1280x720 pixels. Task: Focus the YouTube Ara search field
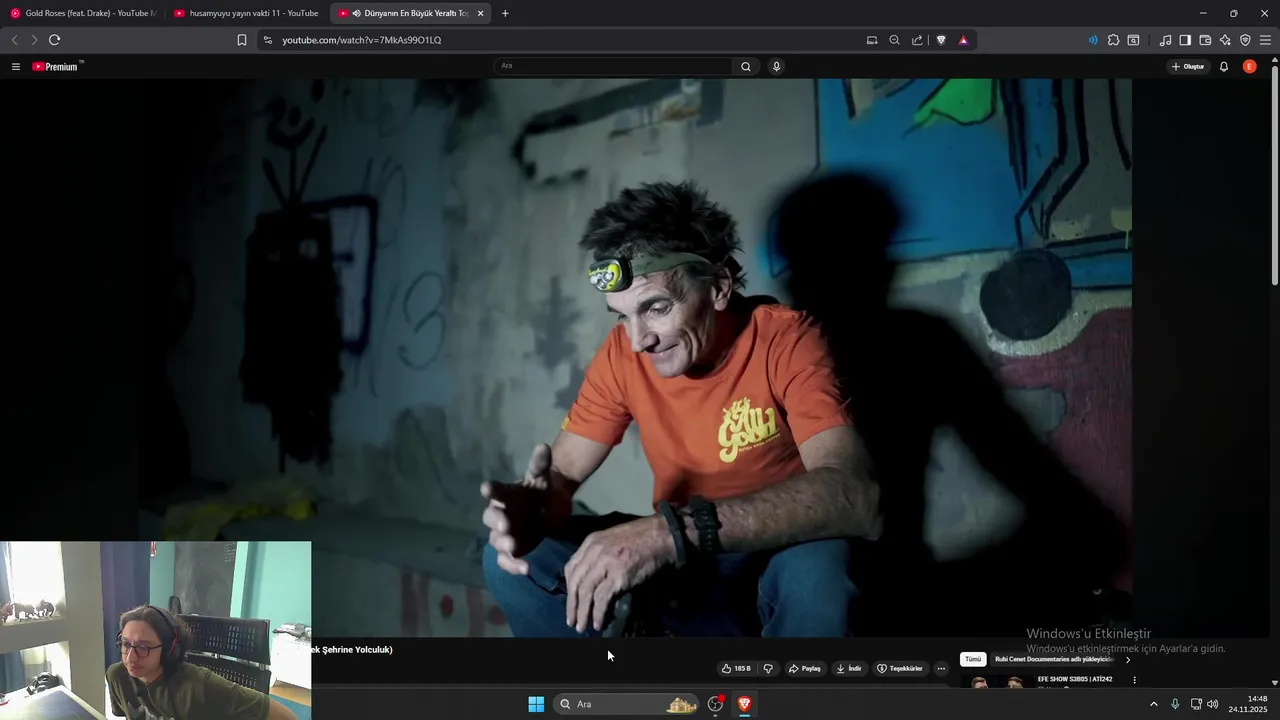(x=614, y=67)
